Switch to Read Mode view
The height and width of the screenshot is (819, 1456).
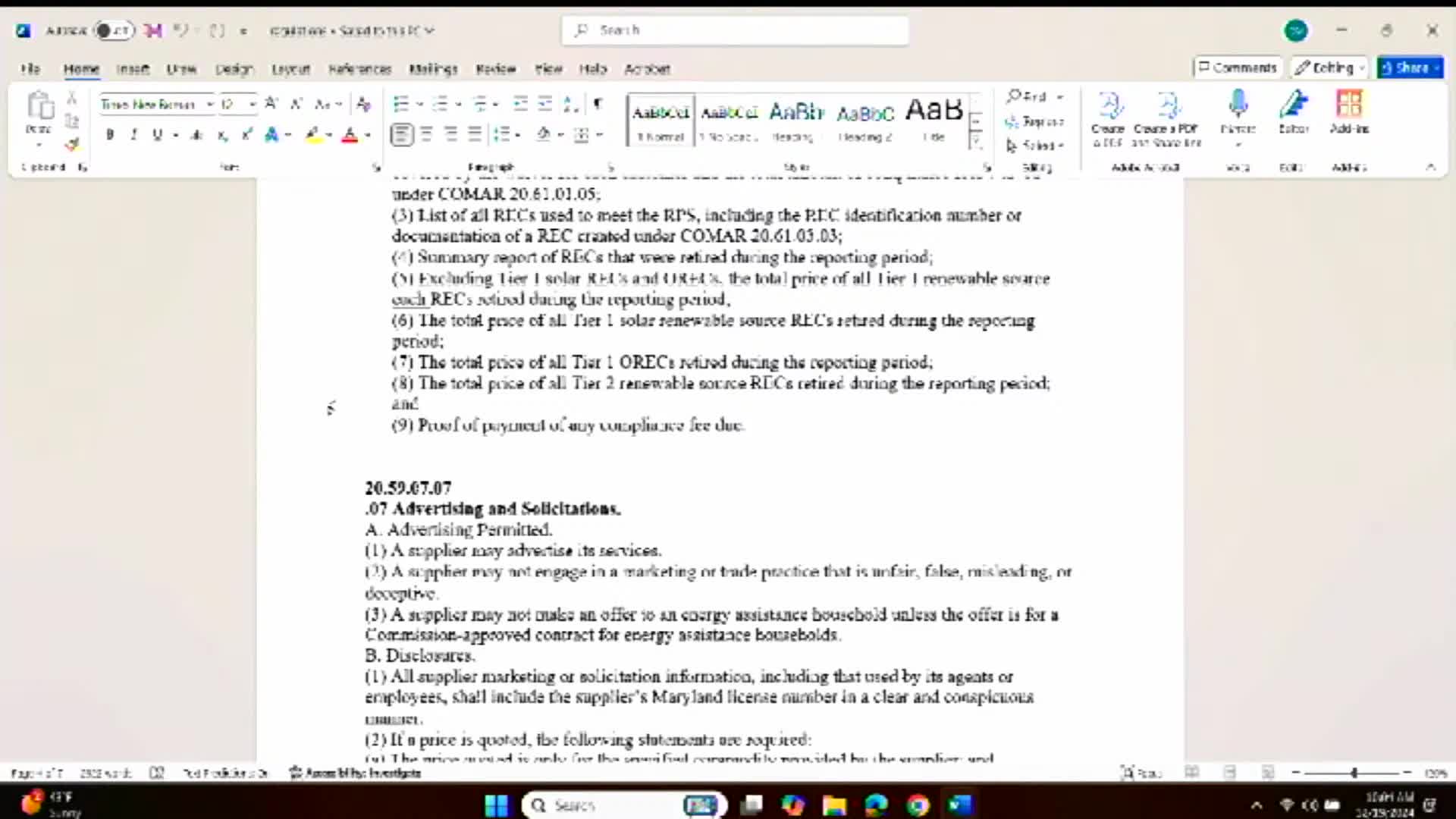click(x=1192, y=773)
